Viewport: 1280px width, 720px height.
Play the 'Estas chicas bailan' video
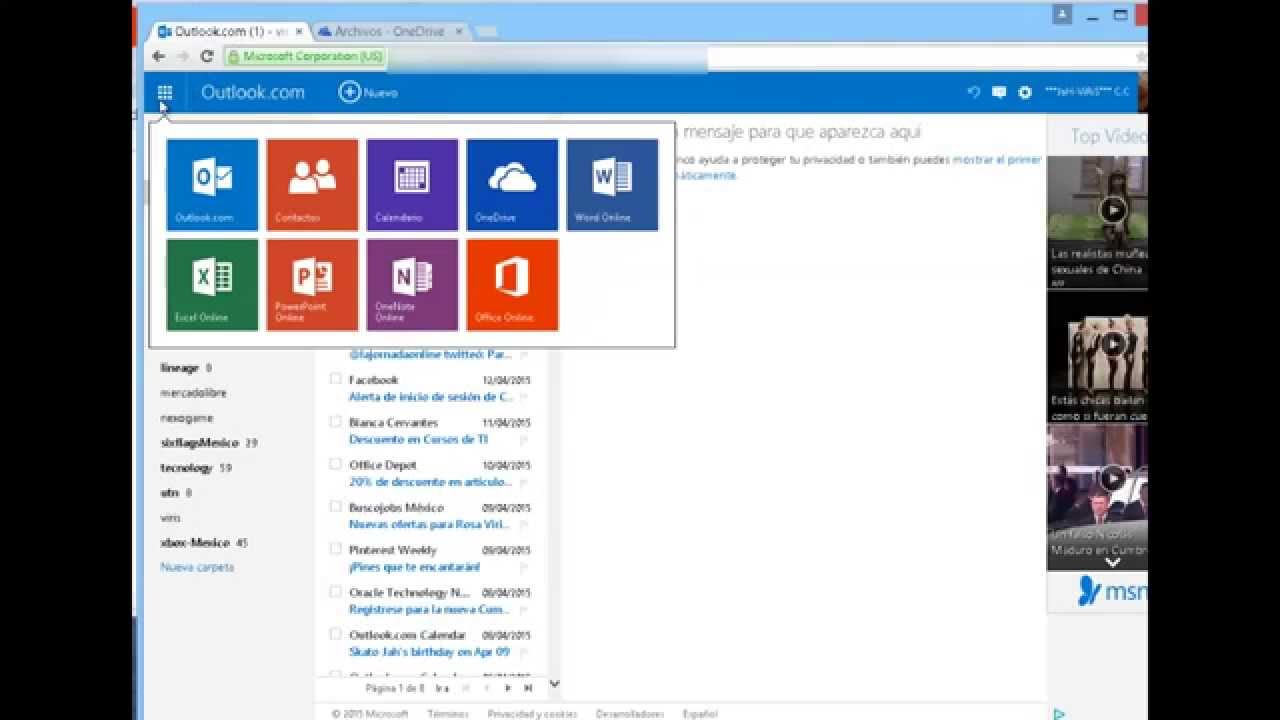point(1112,345)
